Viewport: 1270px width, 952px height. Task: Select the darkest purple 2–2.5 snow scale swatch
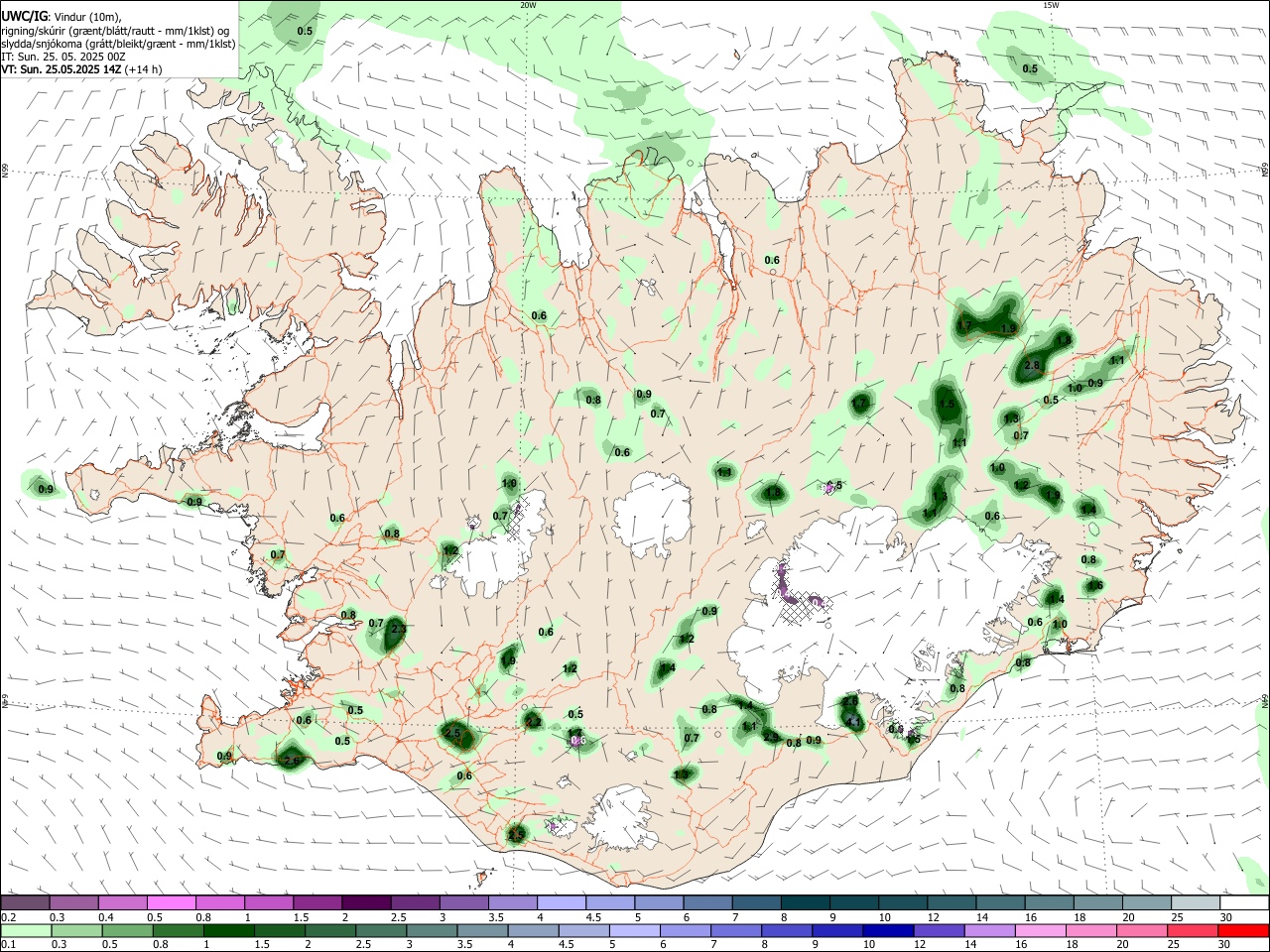pyautogui.click(x=365, y=902)
